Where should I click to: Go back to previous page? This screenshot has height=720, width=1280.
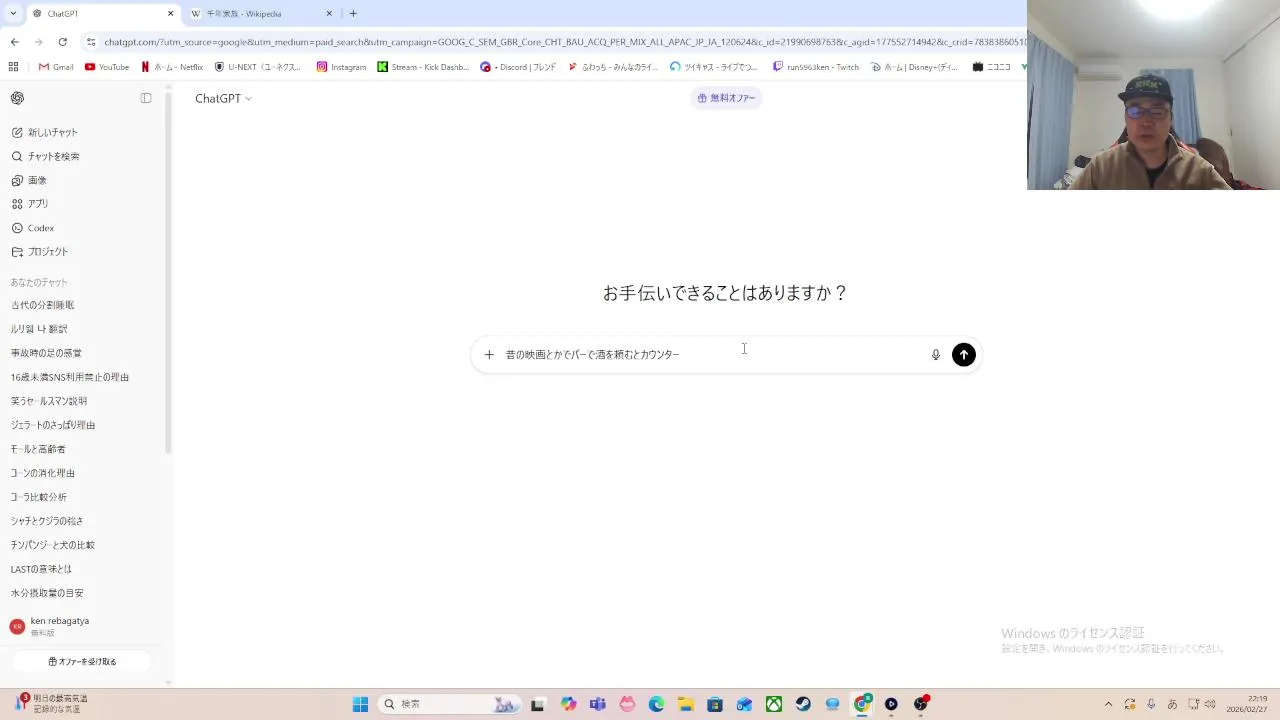point(14,42)
